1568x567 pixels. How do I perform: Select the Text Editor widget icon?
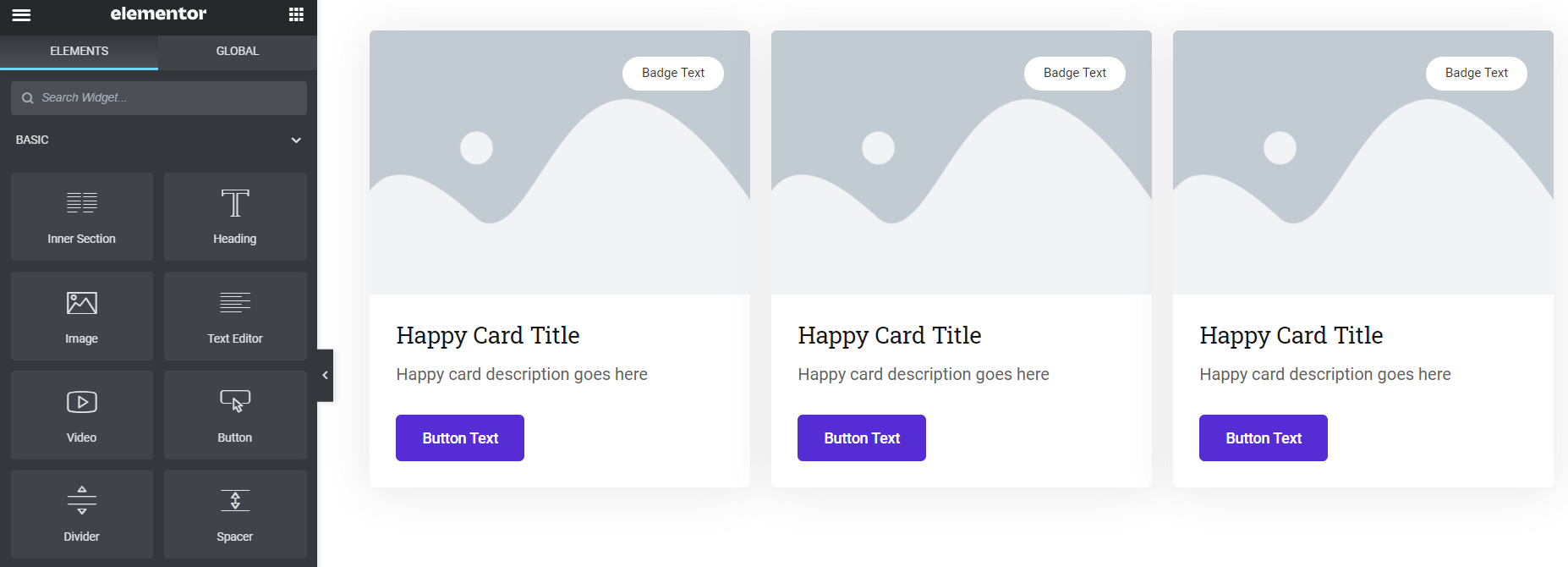pyautogui.click(x=234, y=316)
